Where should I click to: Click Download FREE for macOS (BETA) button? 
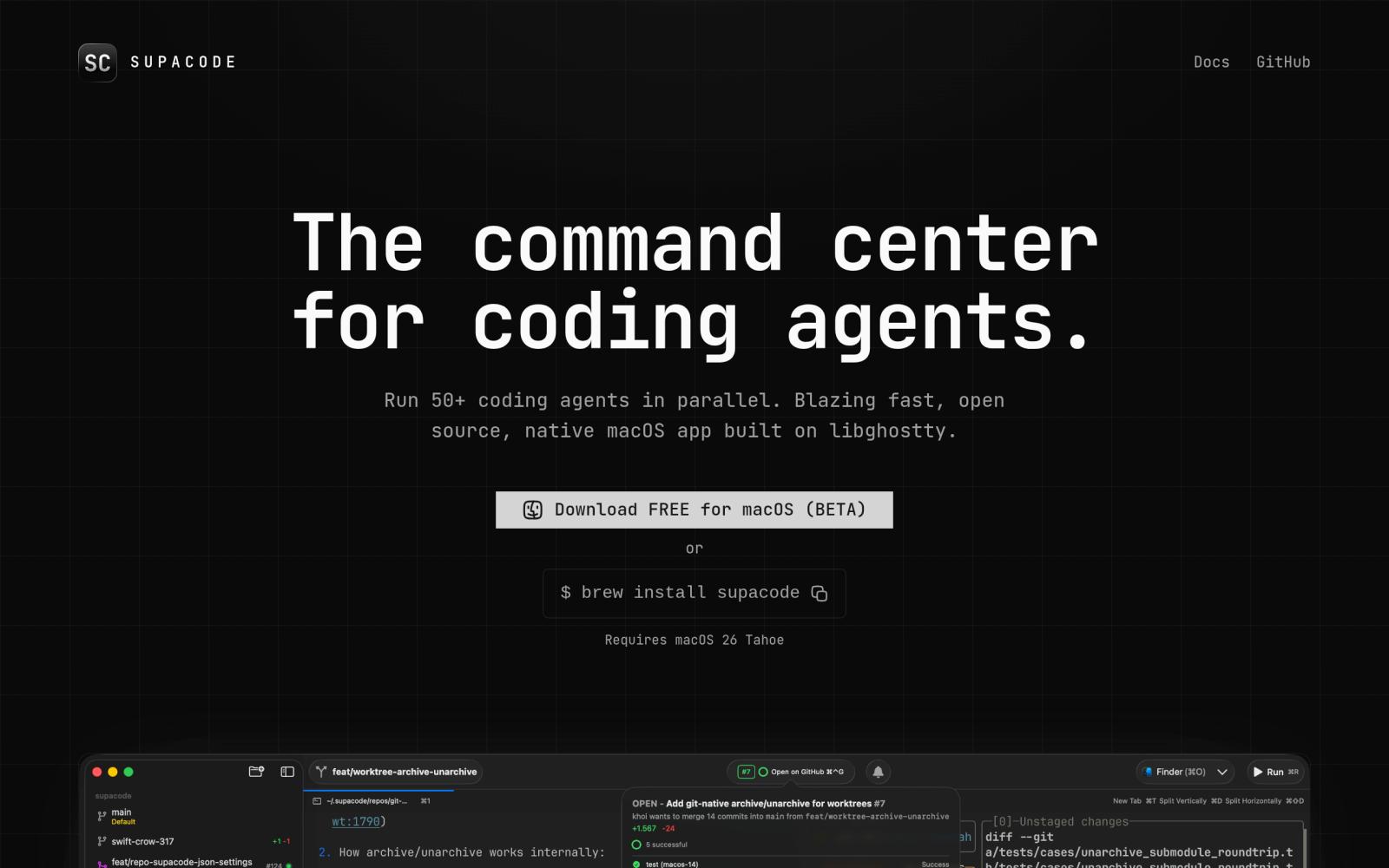[x=694, y=510]
